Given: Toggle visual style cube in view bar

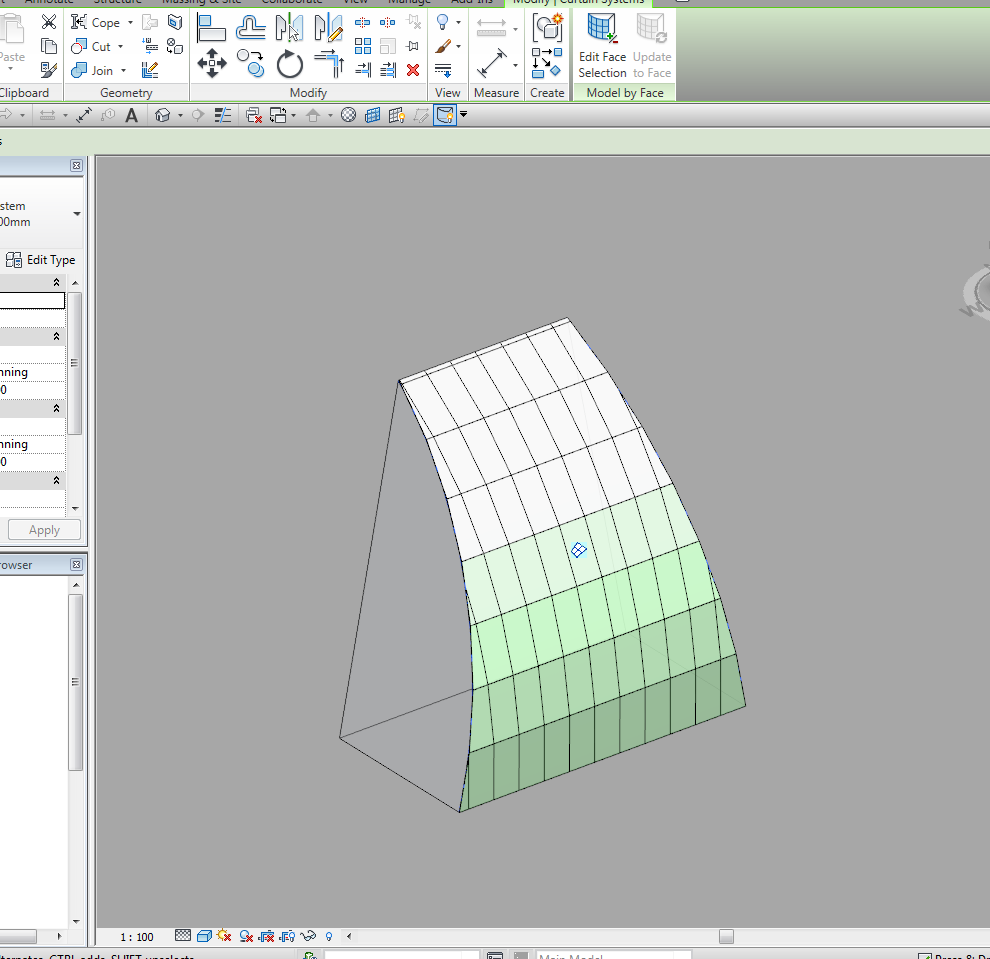Looking at the screenshot, I should click(x=204, y=936).
